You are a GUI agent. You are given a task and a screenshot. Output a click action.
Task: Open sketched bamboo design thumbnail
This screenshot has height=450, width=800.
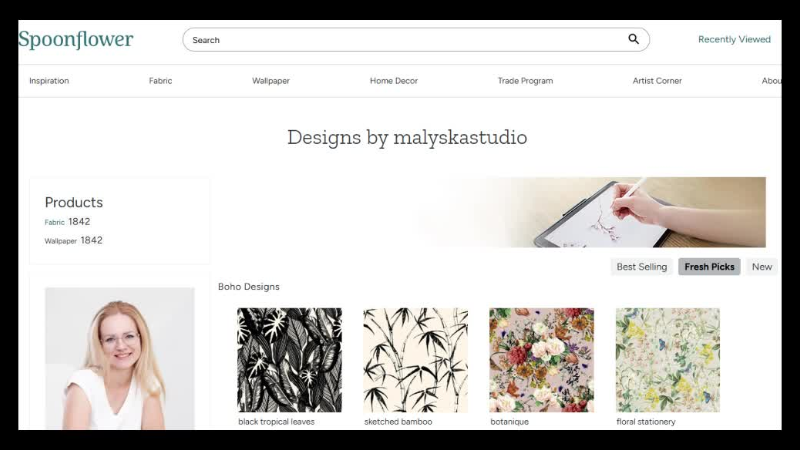415,360
